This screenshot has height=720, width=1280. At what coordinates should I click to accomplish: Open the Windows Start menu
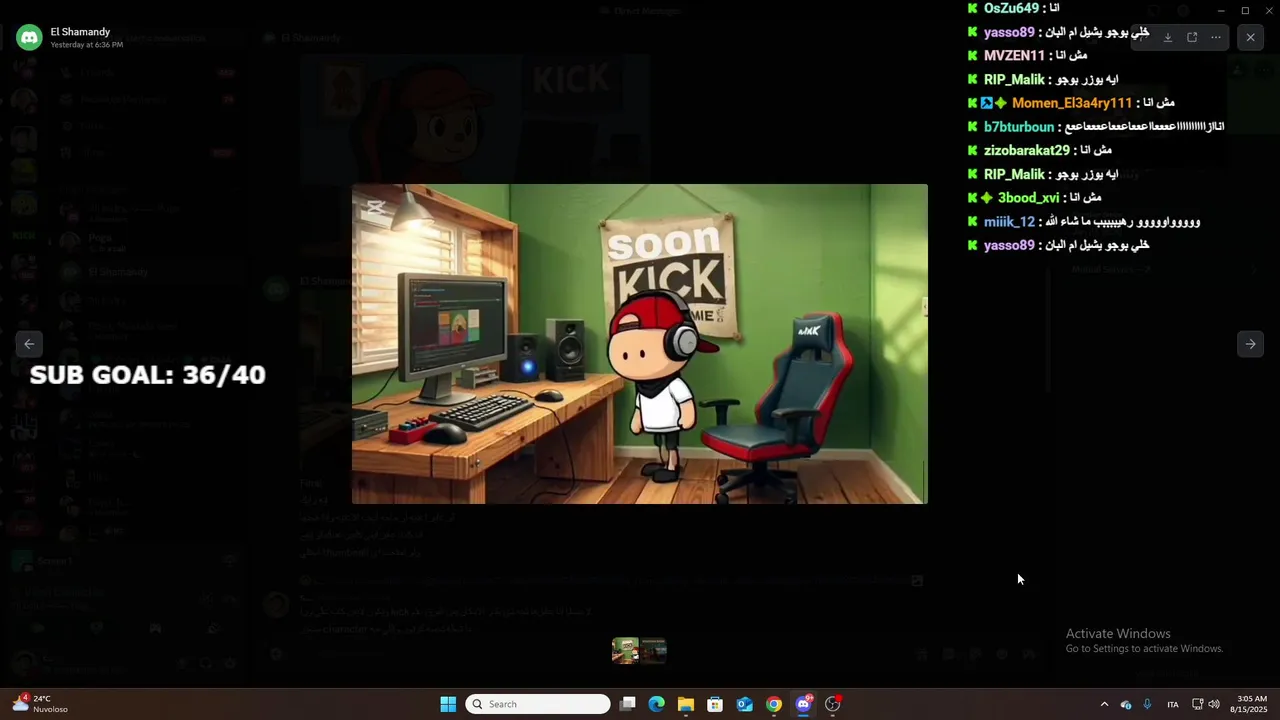point(448,704)
